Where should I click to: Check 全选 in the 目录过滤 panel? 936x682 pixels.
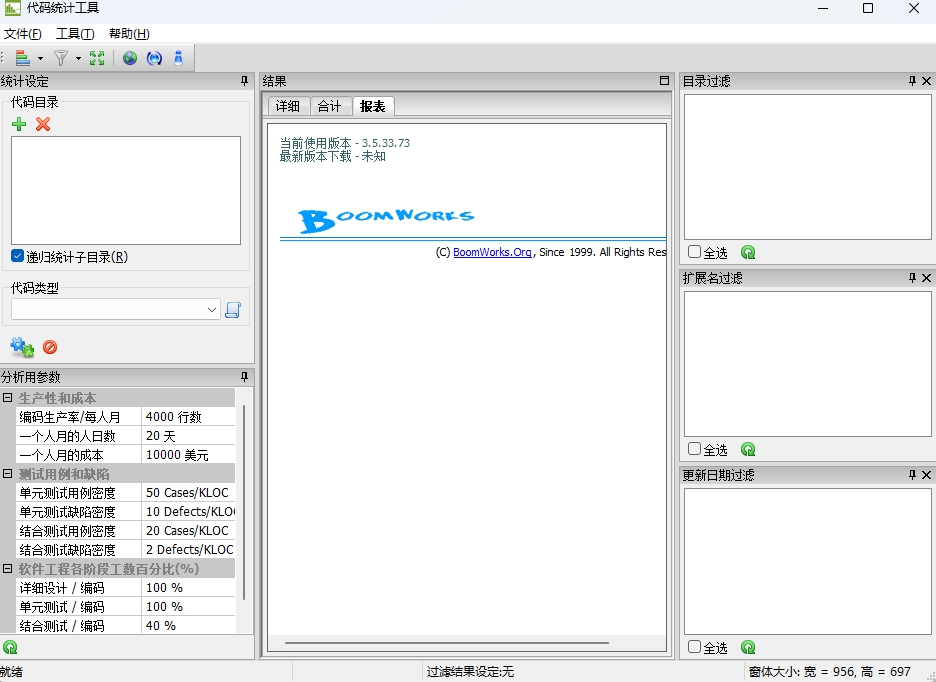[694, 252]
